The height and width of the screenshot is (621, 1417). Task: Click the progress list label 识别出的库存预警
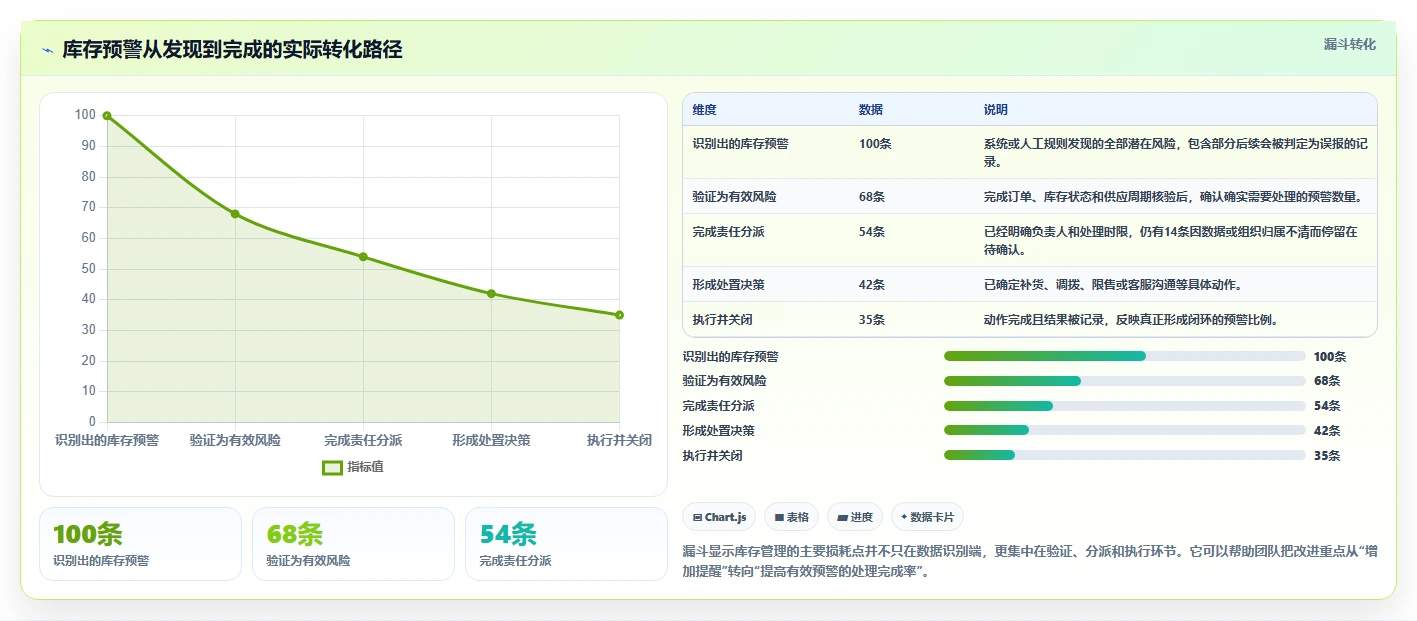coord(731,356)
